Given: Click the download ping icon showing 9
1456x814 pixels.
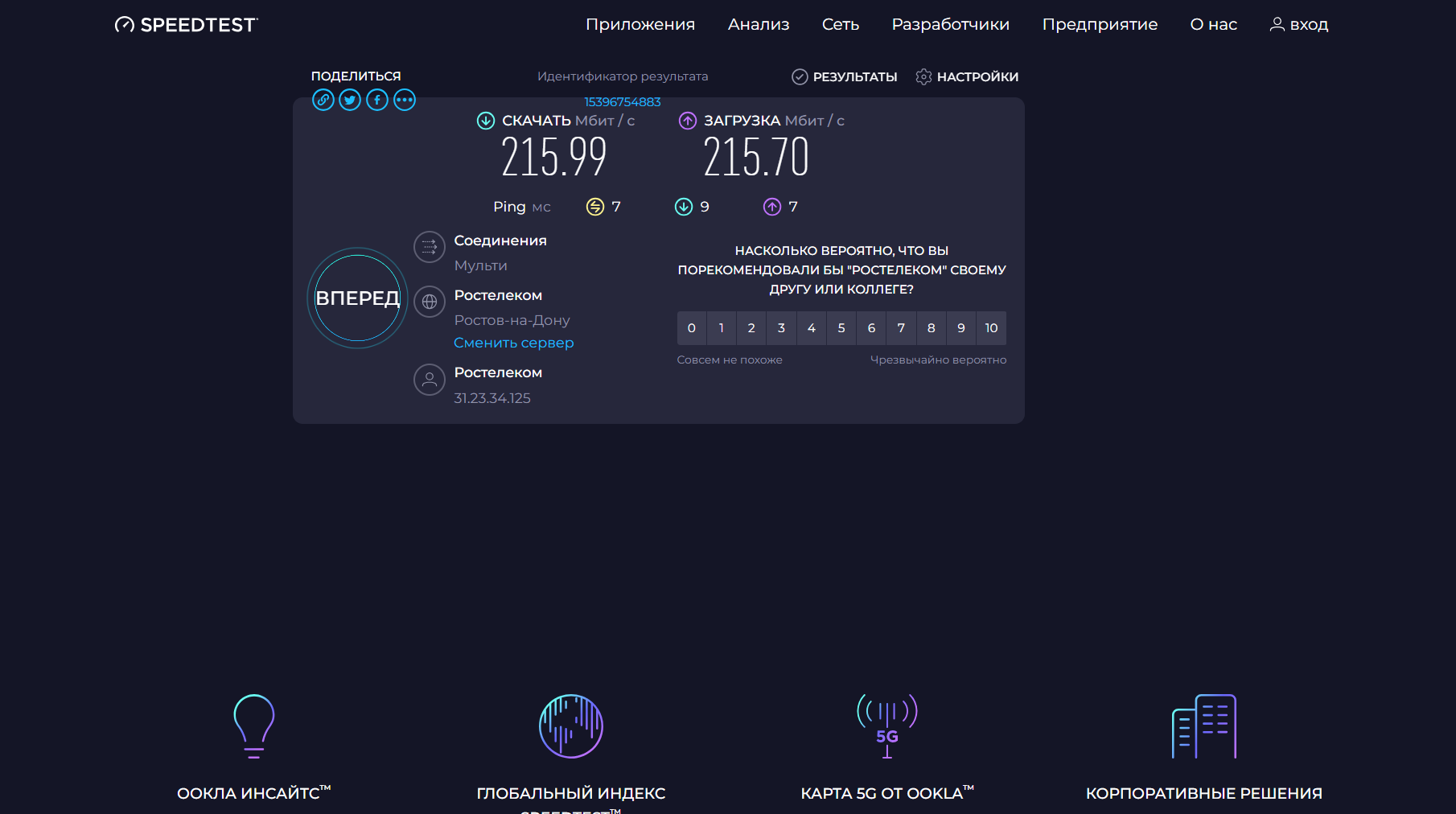Looking at the screenshot, I should point(684,207).
